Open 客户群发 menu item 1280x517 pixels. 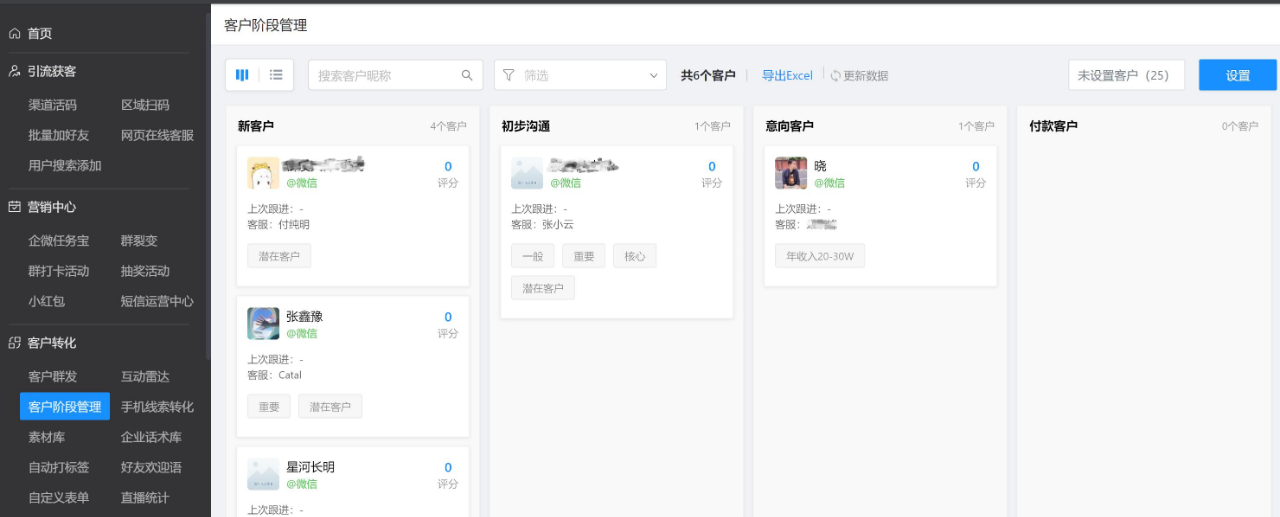click(52, 377)
